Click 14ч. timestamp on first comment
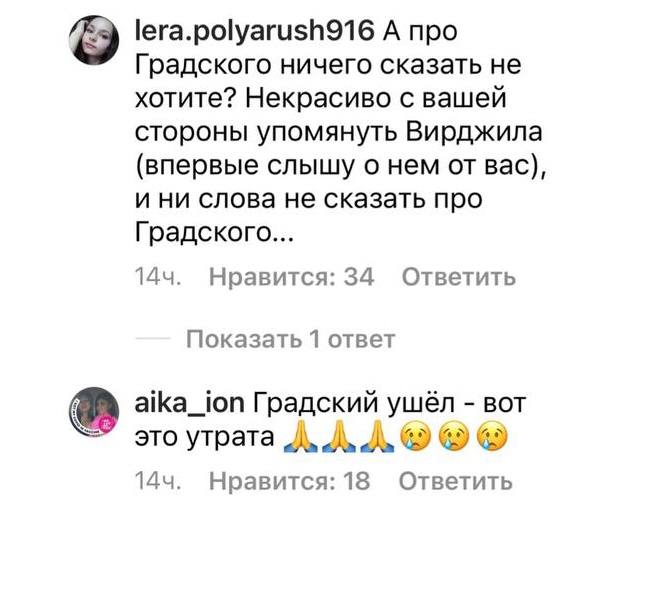The width and height of the screenshot is (658, 597). [x=158, y=277]
